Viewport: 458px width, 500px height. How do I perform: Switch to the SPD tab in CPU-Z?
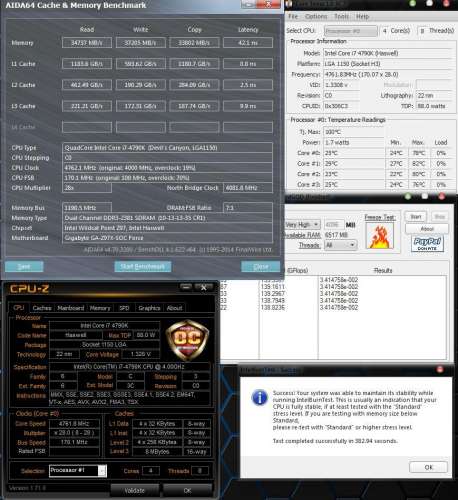(x=124, y=308)
